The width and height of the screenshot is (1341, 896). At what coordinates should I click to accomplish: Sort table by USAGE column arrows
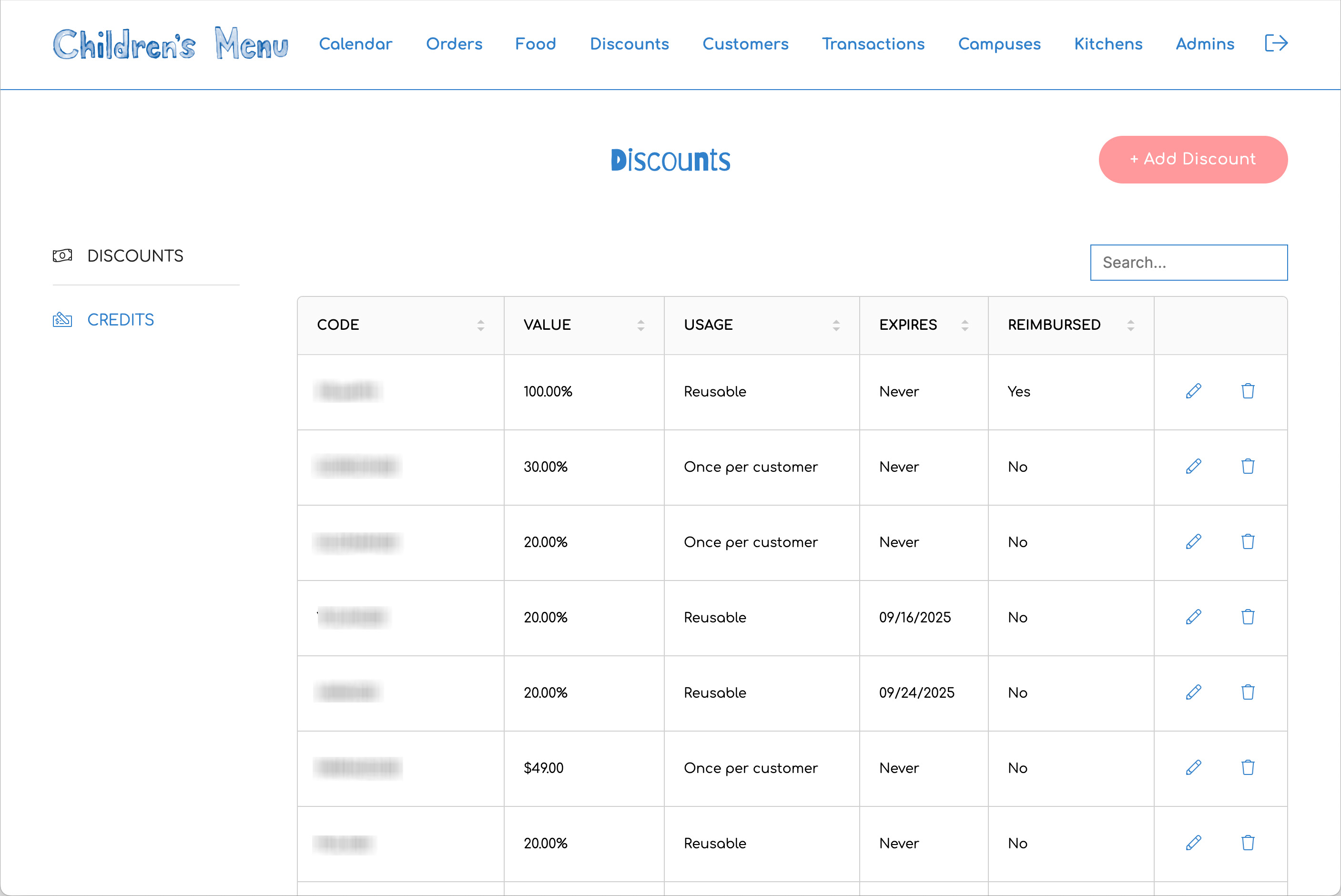tap(836, 325)
